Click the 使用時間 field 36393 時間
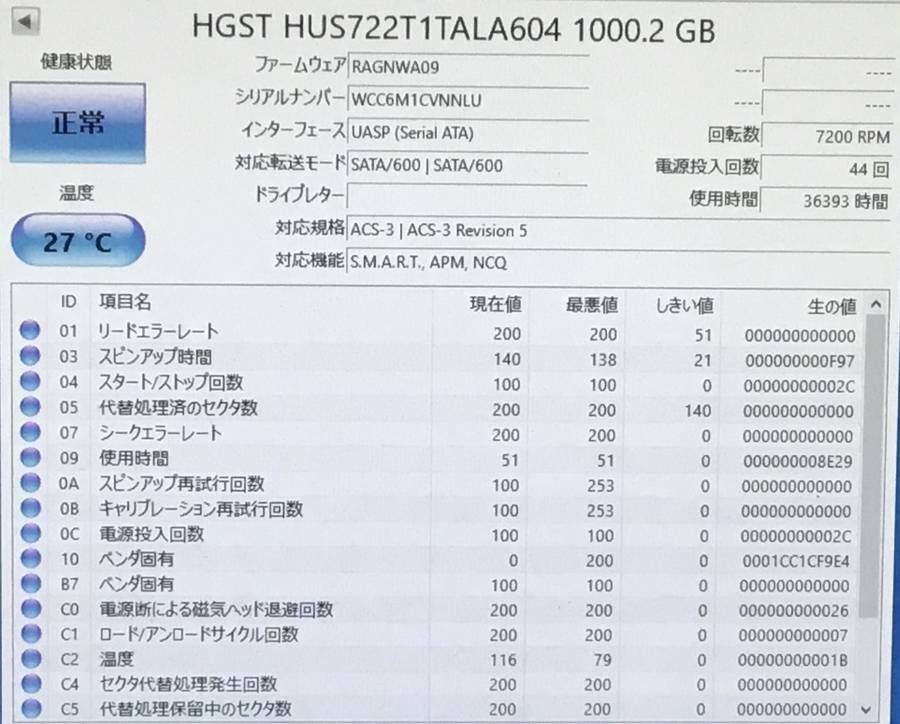 click(x=827, y=200)
